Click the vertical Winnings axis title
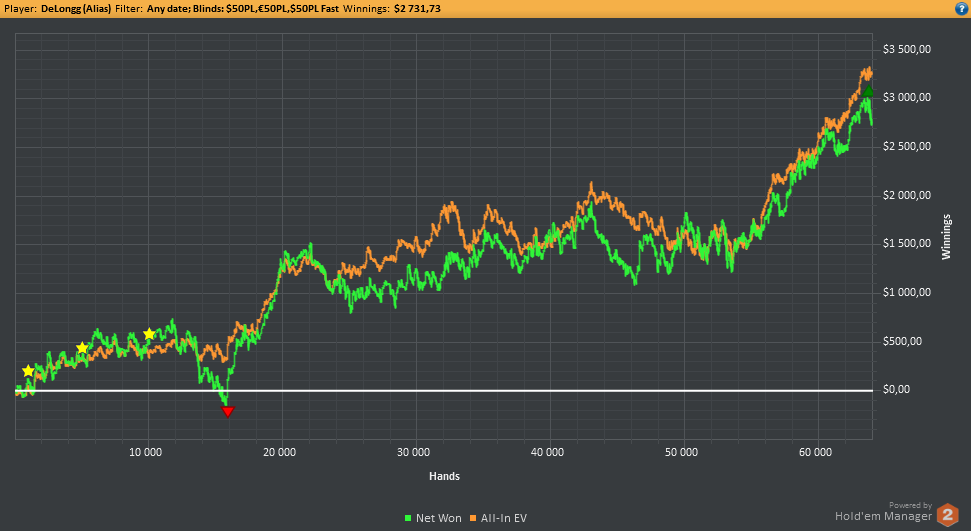The image size is (971, 531). point(946,237)
